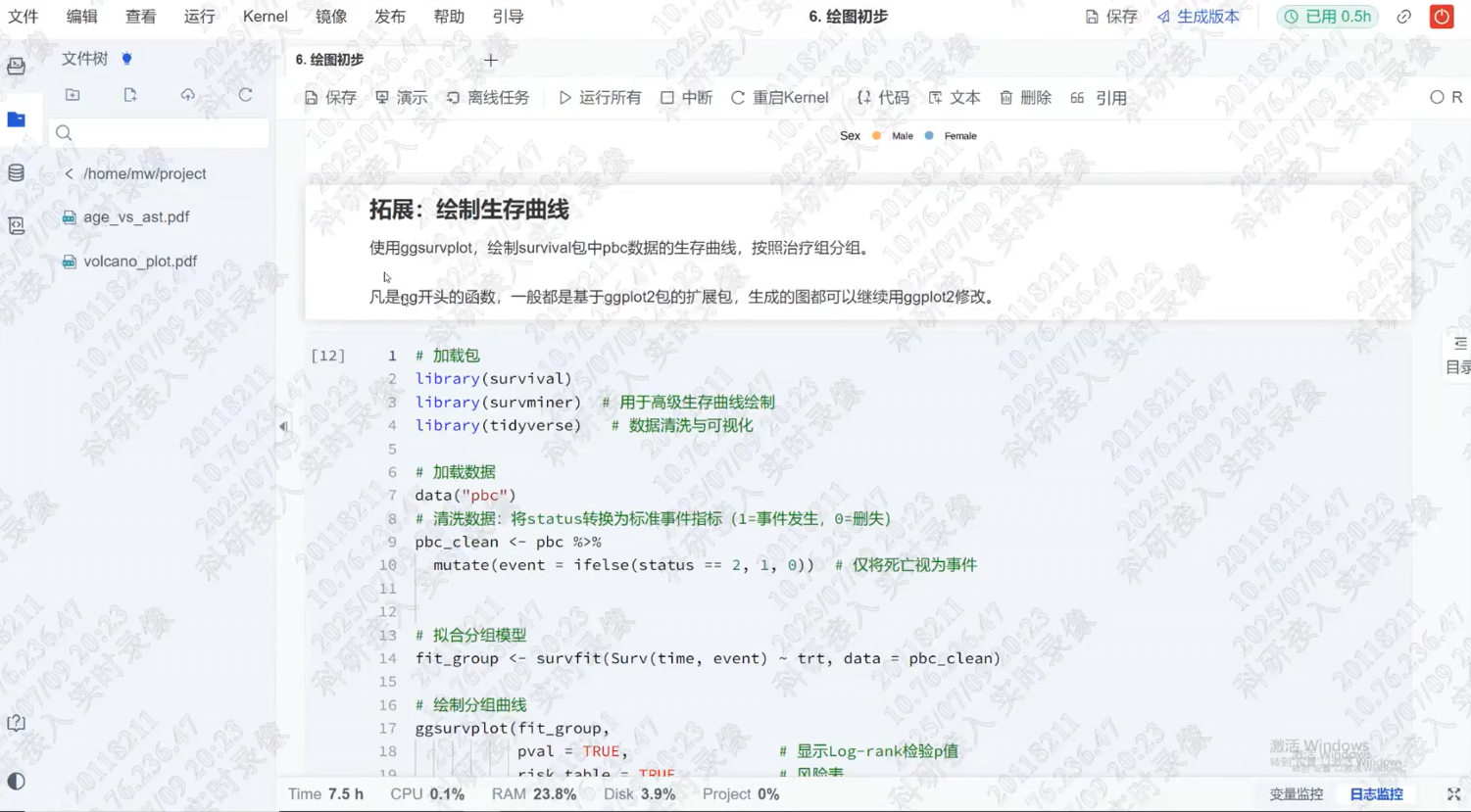Click Time 7.5 h status entry
The width and height of the screenshot is (1471, 812).
325,794
